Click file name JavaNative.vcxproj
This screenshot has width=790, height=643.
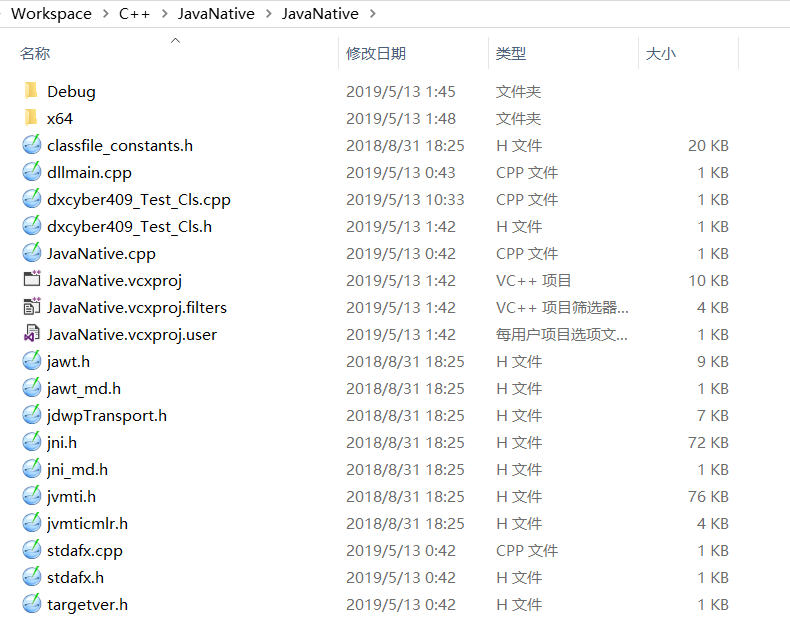pyautogui.click(x=114, y=281)
